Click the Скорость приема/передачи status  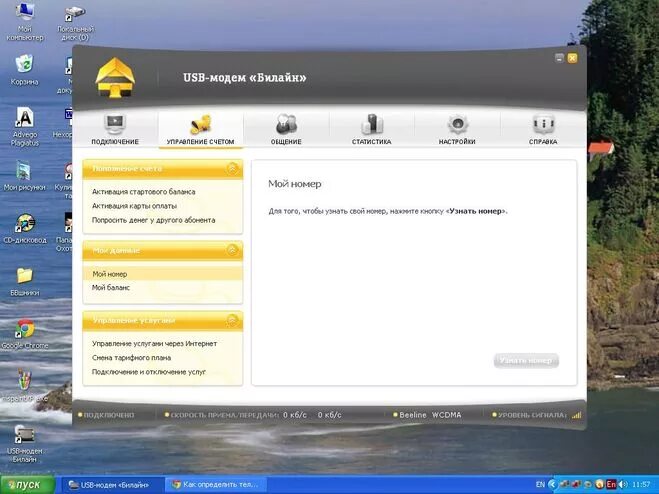[253, 415]
